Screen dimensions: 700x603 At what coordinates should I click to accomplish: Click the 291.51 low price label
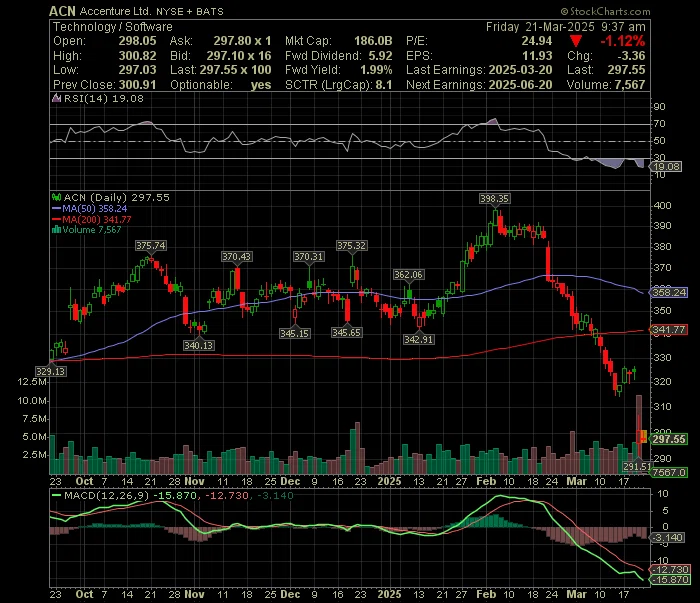637,466
